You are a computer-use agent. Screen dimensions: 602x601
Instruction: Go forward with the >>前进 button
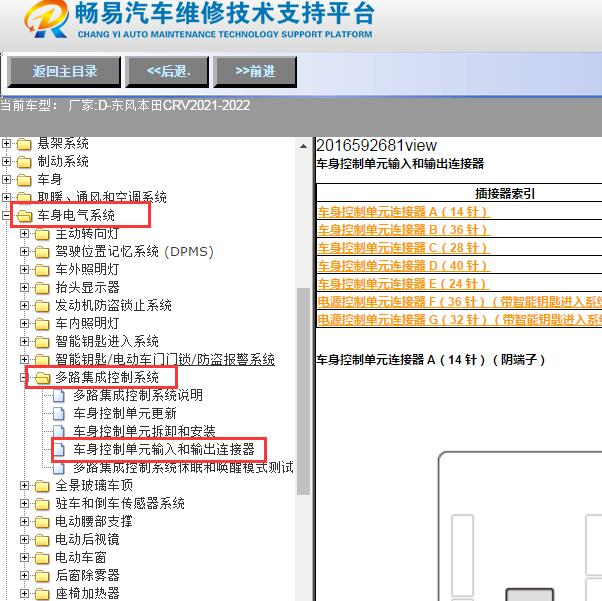coord(255,72)
